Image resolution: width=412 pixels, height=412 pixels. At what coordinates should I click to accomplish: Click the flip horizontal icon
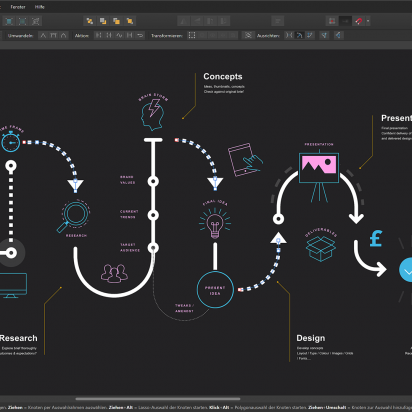tap(184, 21)
